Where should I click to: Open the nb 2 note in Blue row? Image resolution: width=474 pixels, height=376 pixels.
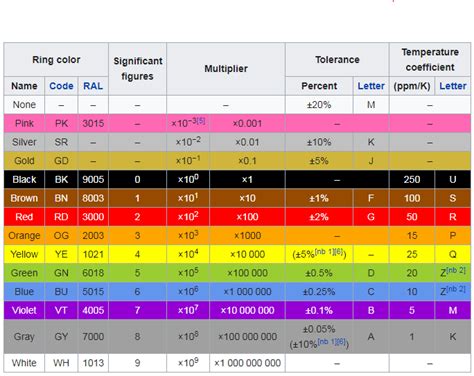click(x=456, y=289)
